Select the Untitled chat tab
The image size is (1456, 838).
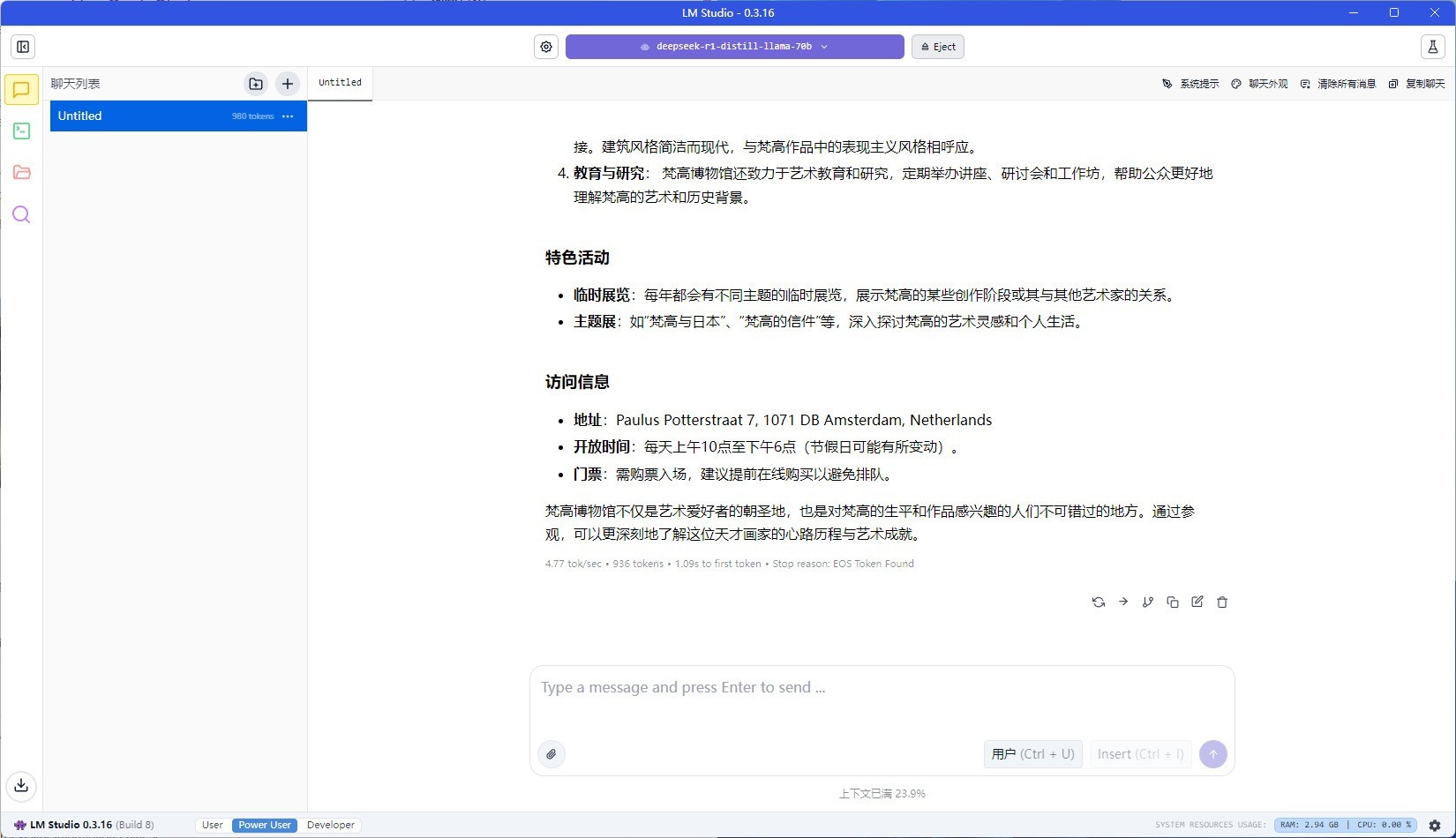tap(340, 83)
